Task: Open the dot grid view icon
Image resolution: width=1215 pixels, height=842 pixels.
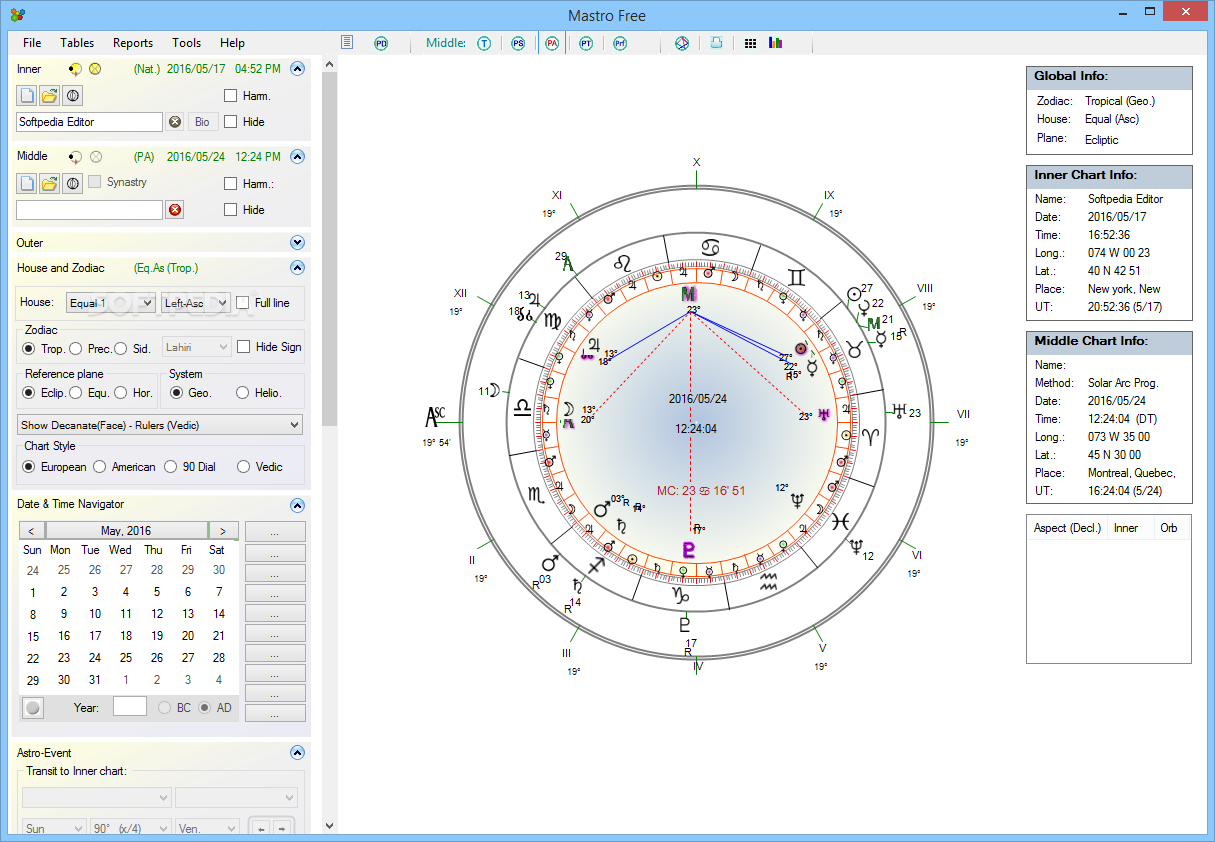Action: tap(750, 43)
